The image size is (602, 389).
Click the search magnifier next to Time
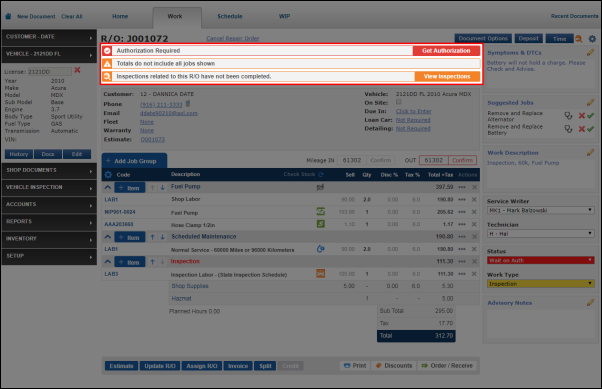point(579,38)
